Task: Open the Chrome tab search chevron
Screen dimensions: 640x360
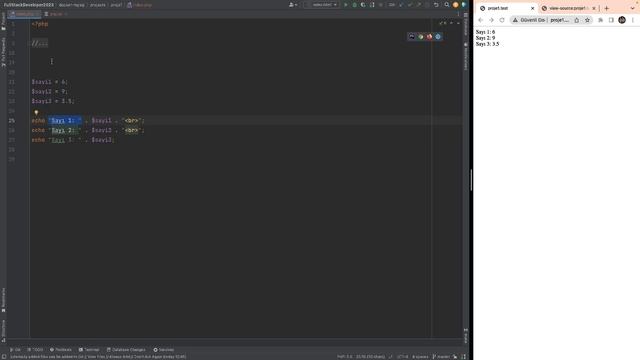Action: 633,8
